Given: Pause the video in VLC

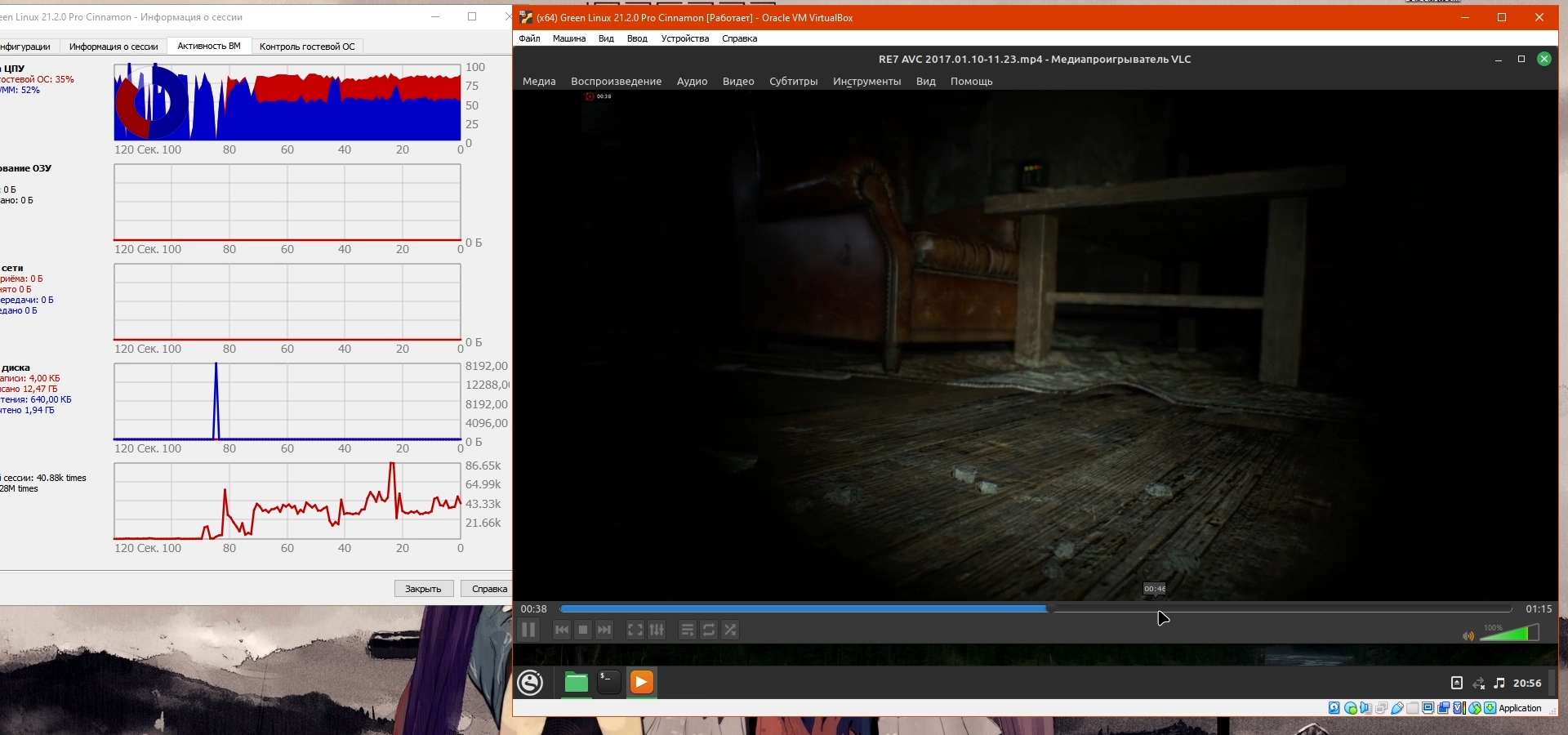Looking at the screenshot, I should (528, 630).
